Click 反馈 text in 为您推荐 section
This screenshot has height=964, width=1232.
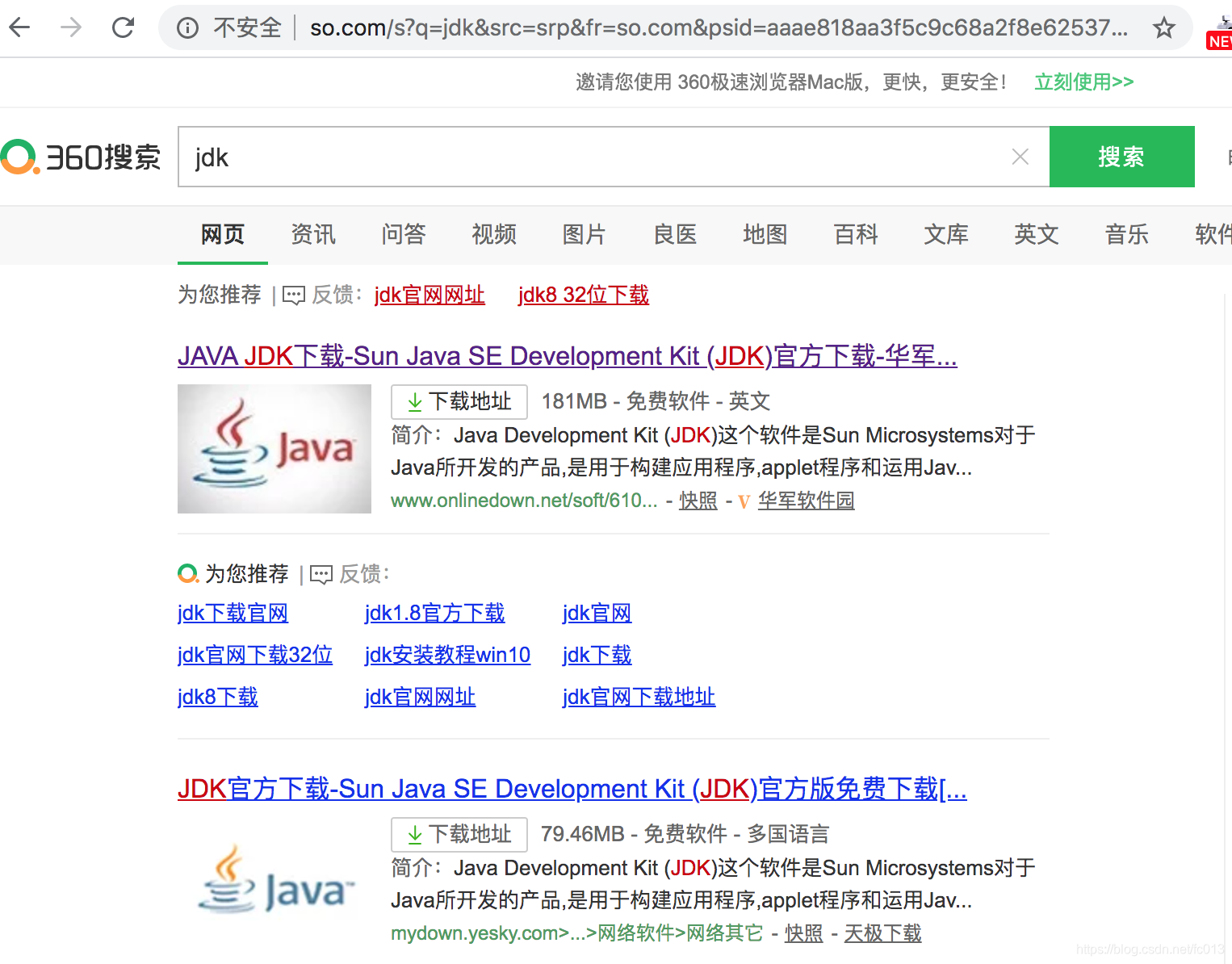pos(360,574)
